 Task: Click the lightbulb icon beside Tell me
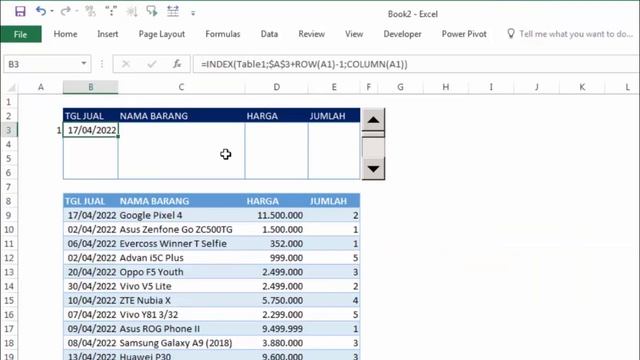click(511, 33)
